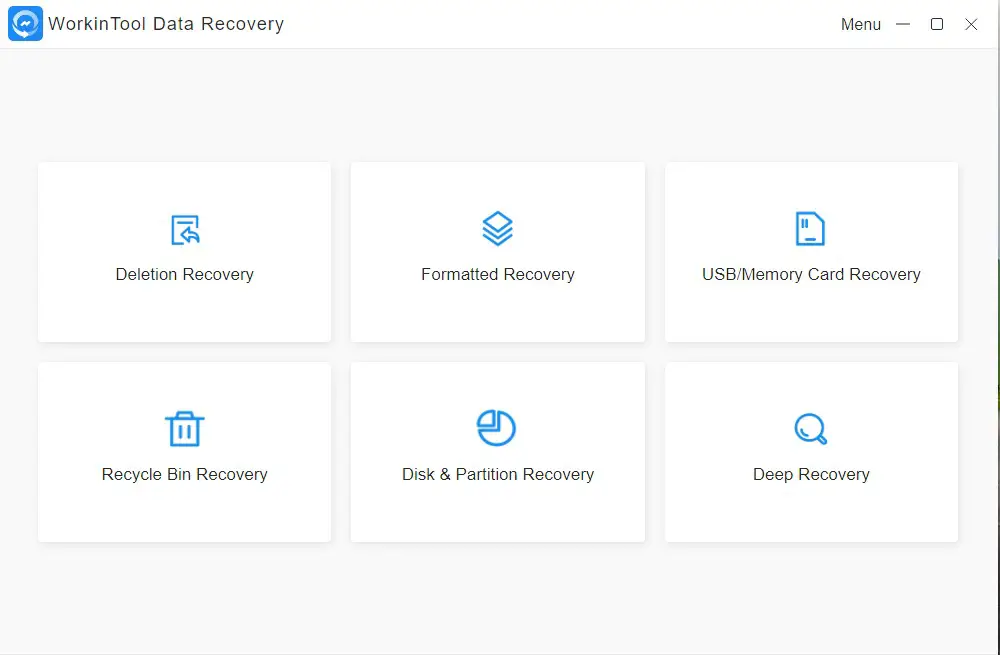Click the USB/Memory Card icon

click(810, 228)
